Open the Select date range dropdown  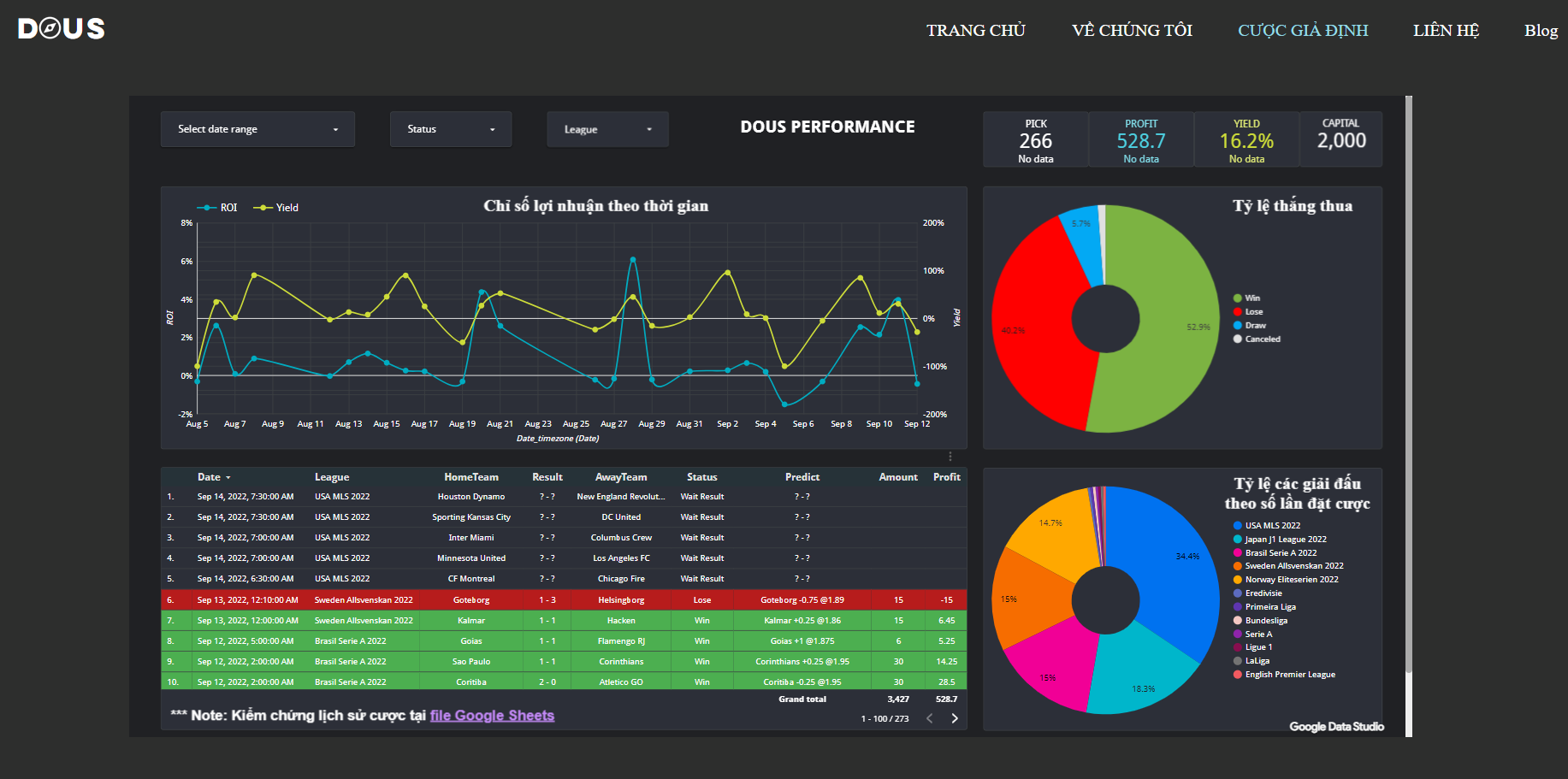point(257,129)
